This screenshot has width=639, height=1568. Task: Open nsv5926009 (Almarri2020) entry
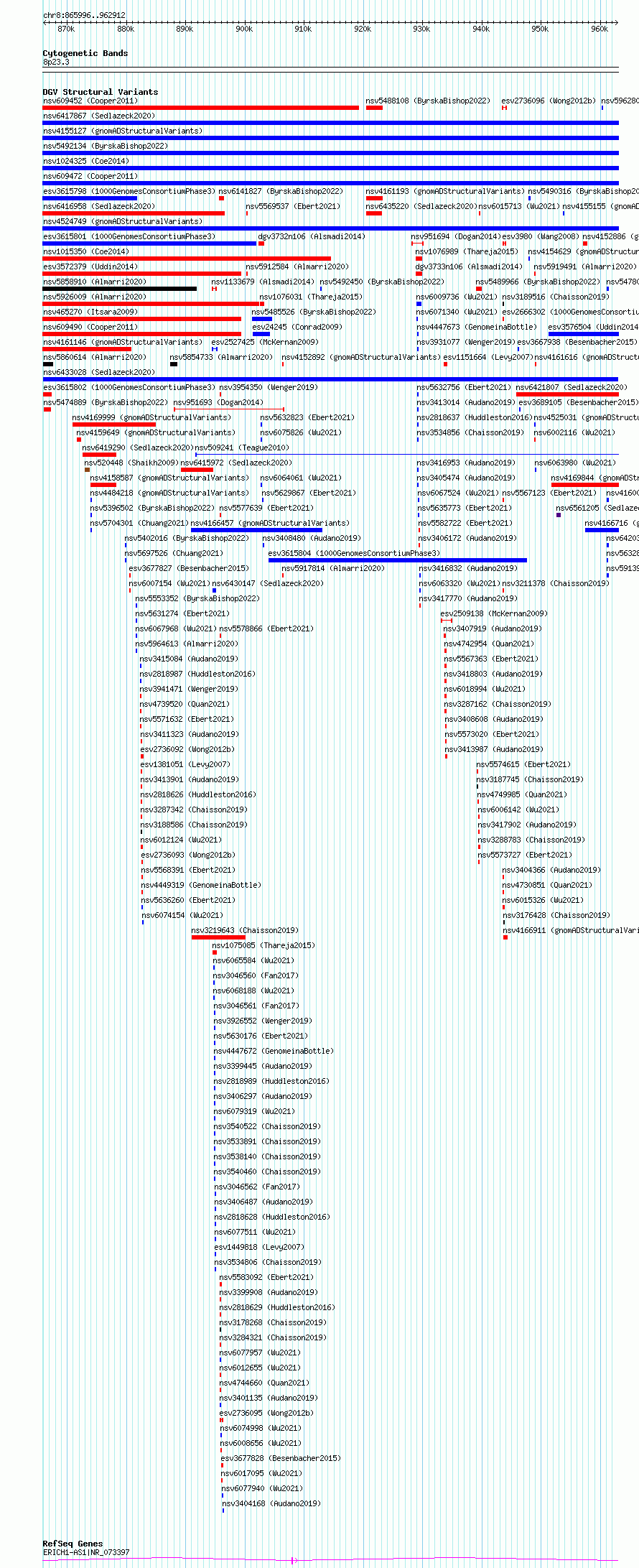click(94, 297)
